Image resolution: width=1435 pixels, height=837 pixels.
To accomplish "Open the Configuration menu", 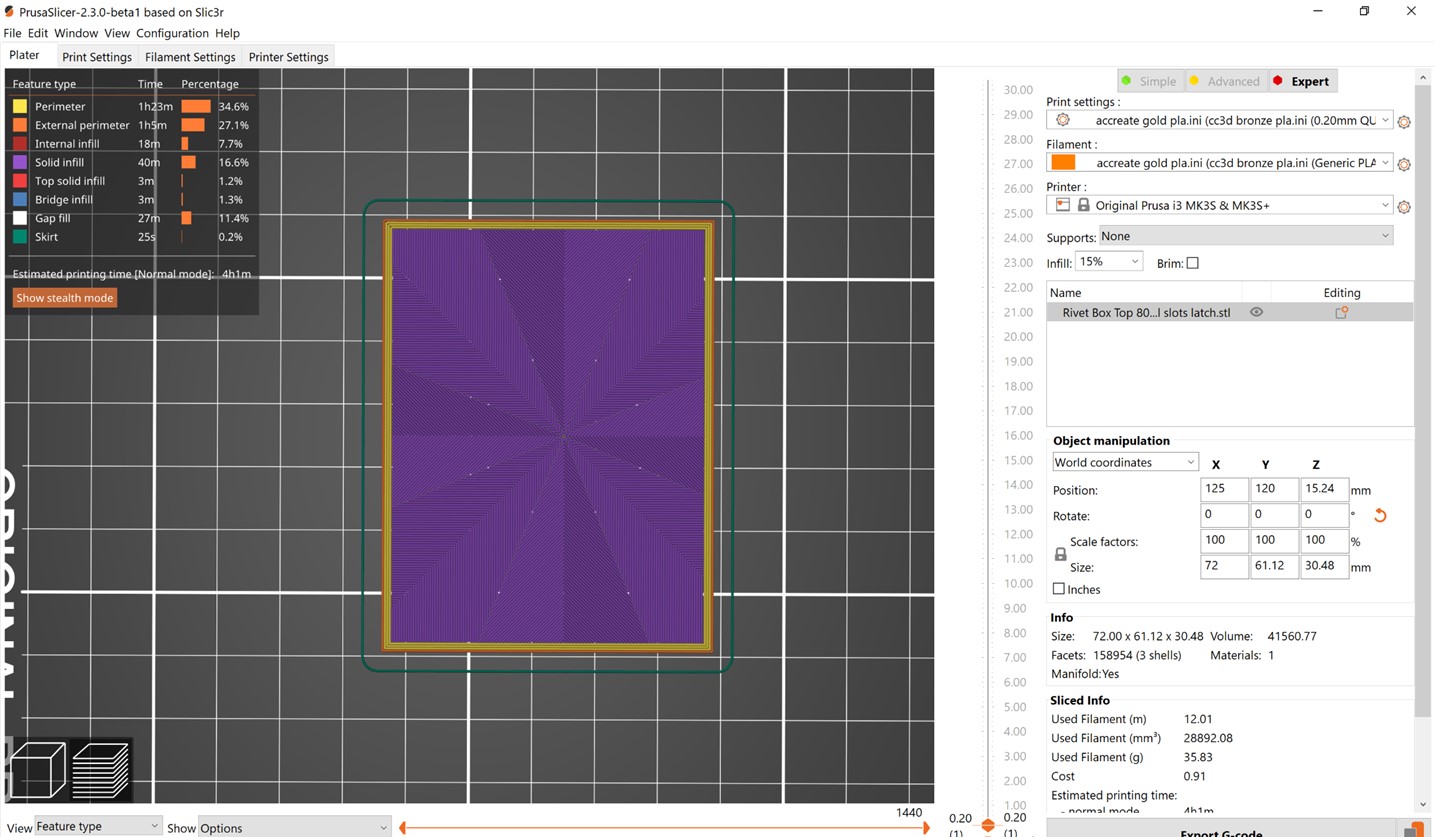I will (x=172, y=33).
